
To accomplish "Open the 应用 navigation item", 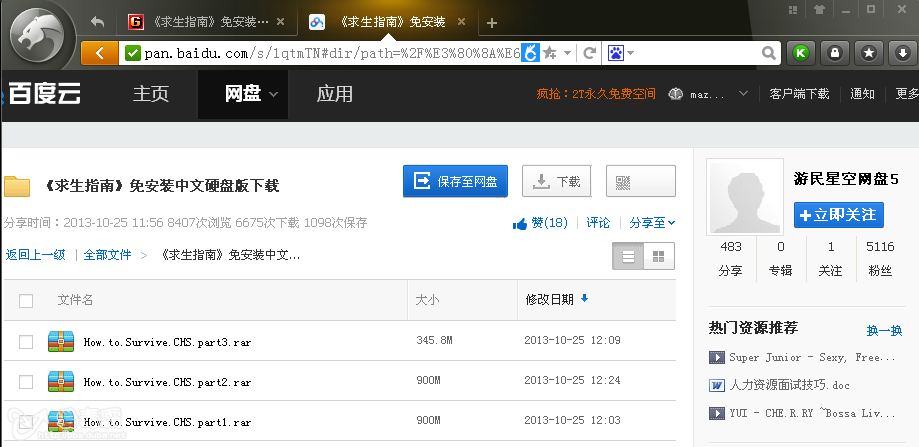I will [334, 94].
